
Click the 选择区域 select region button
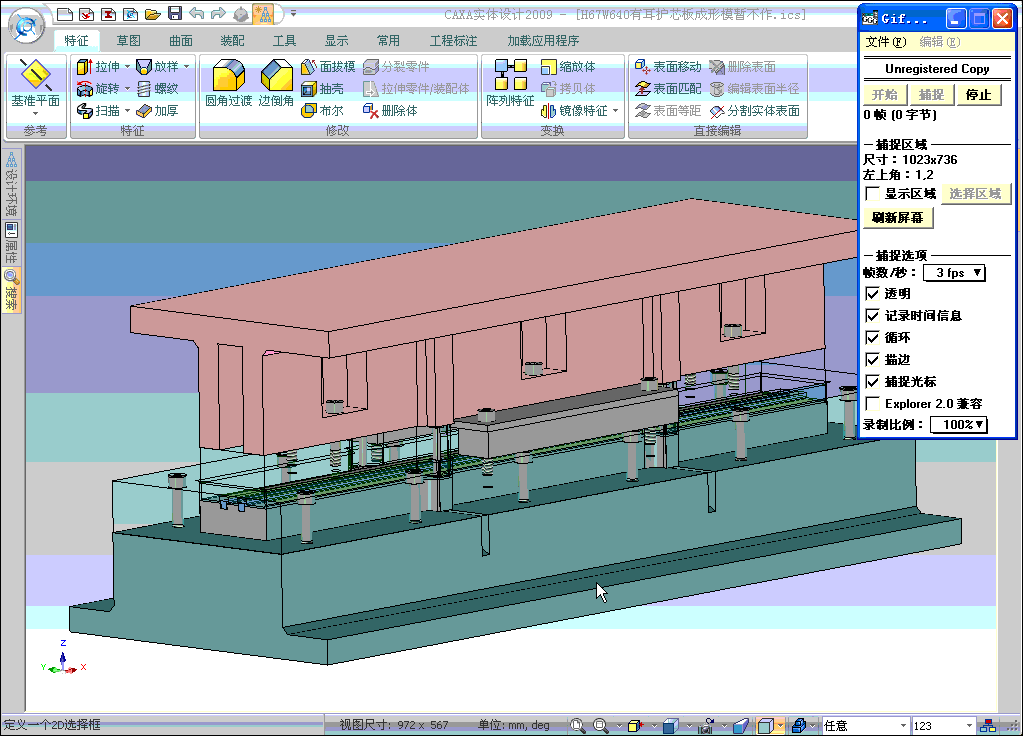975,194
